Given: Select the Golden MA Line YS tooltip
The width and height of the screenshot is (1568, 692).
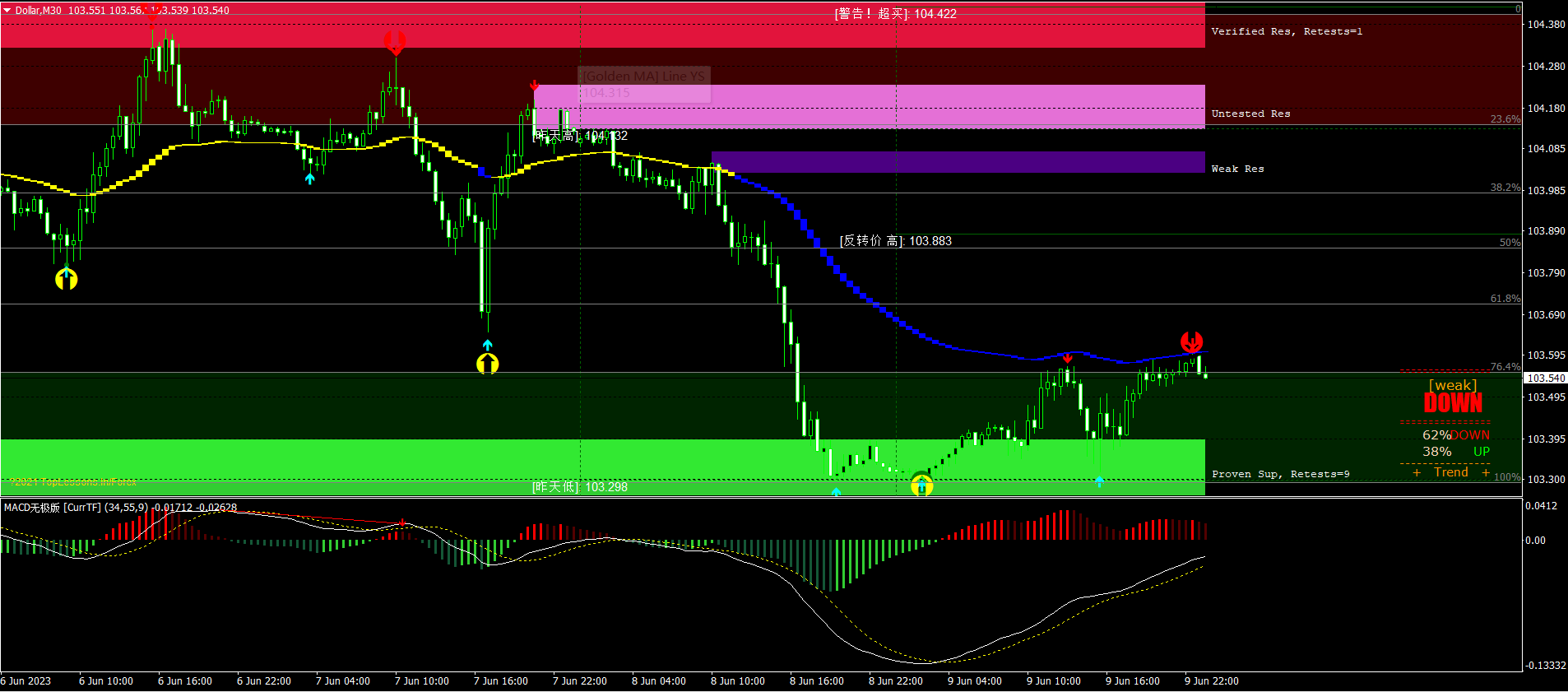Looking at the screenshot, I should [644, 85].
